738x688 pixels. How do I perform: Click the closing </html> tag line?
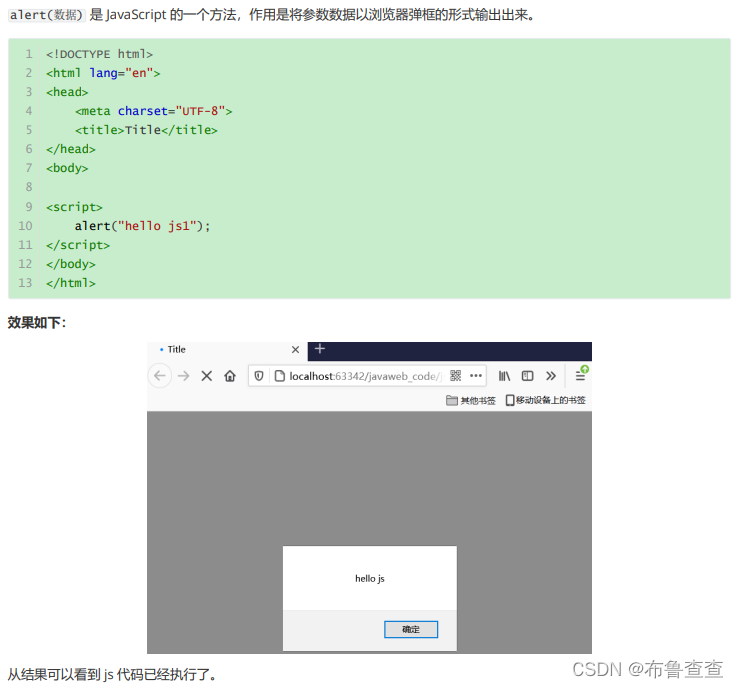pyautogui.click(x=71, y=283)
